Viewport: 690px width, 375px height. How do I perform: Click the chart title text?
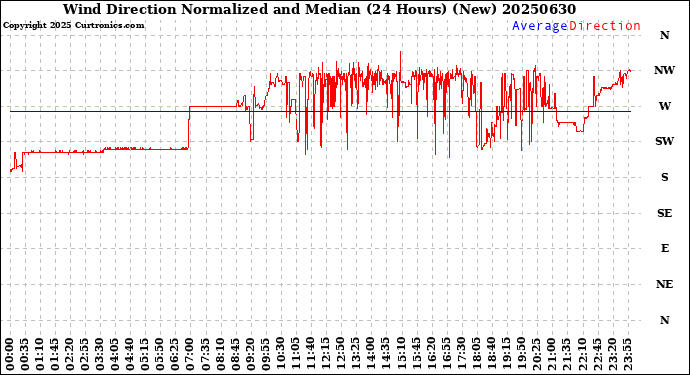coord(319,9)
